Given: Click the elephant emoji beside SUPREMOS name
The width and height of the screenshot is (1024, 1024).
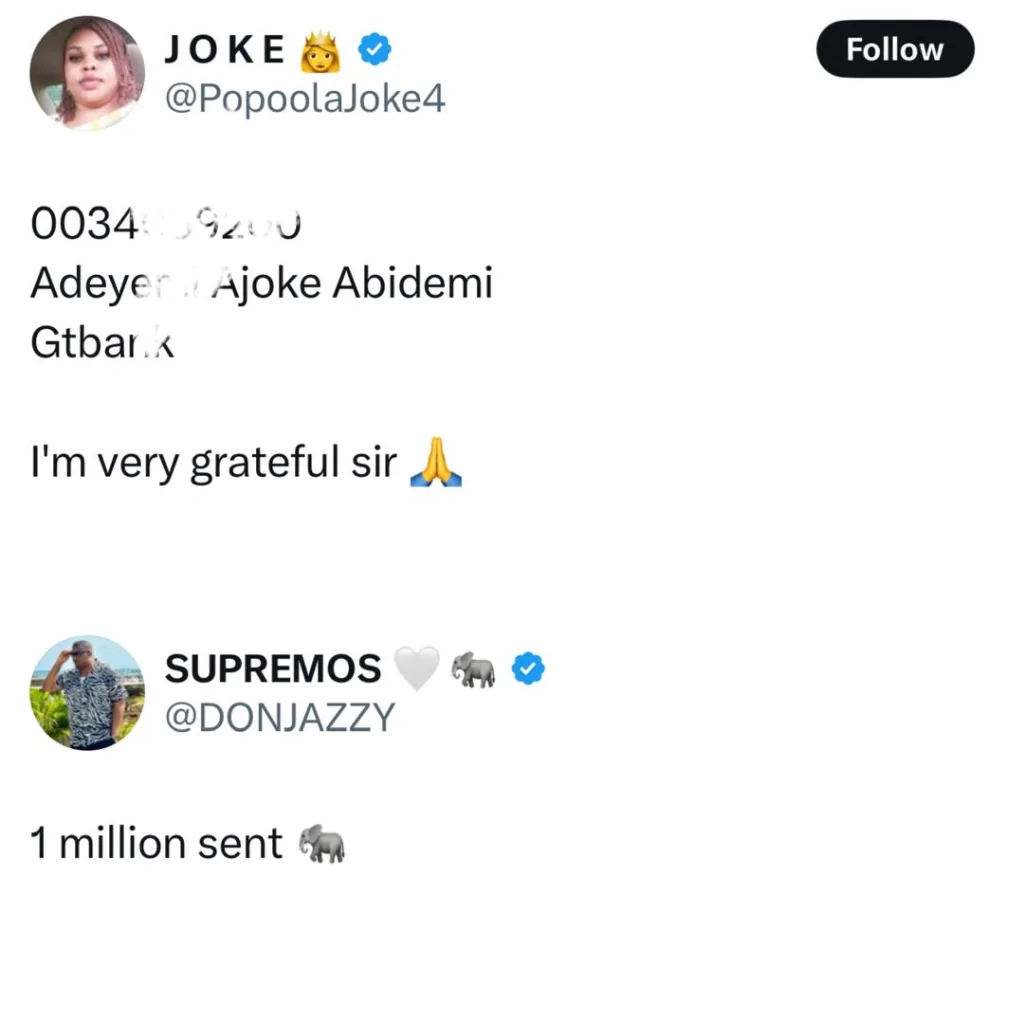Looking at the screenshot, I should (x=473, y=669).
